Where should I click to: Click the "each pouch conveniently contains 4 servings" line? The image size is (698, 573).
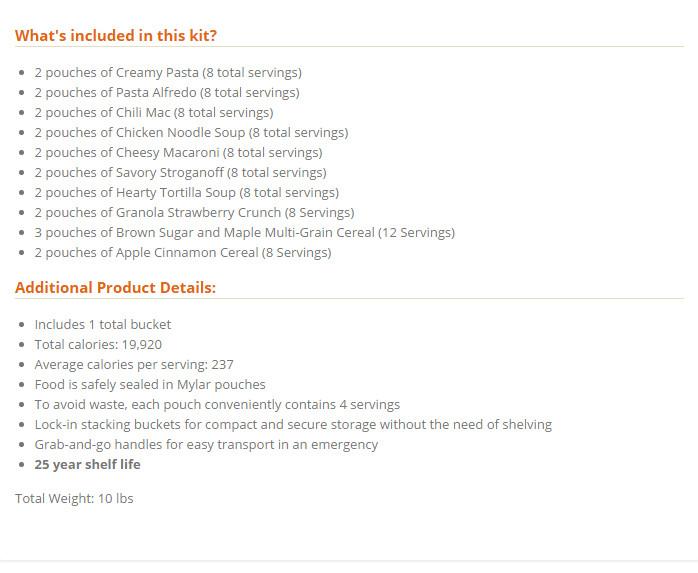pos(217,404)
